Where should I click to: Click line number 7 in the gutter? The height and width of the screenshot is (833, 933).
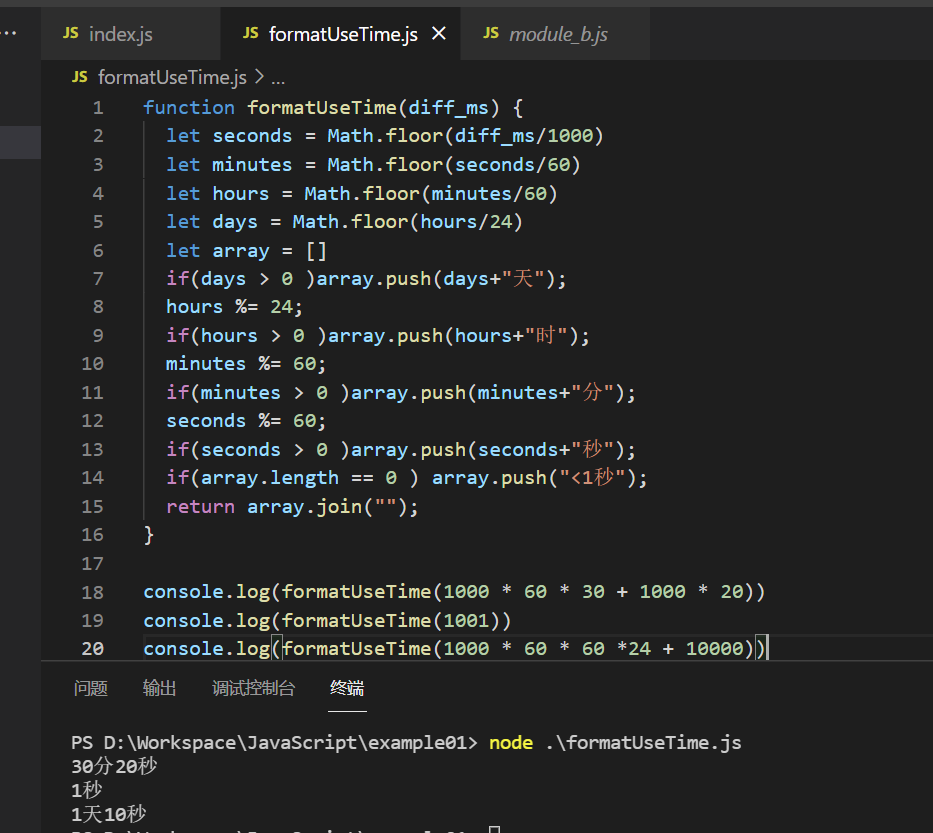98,278
